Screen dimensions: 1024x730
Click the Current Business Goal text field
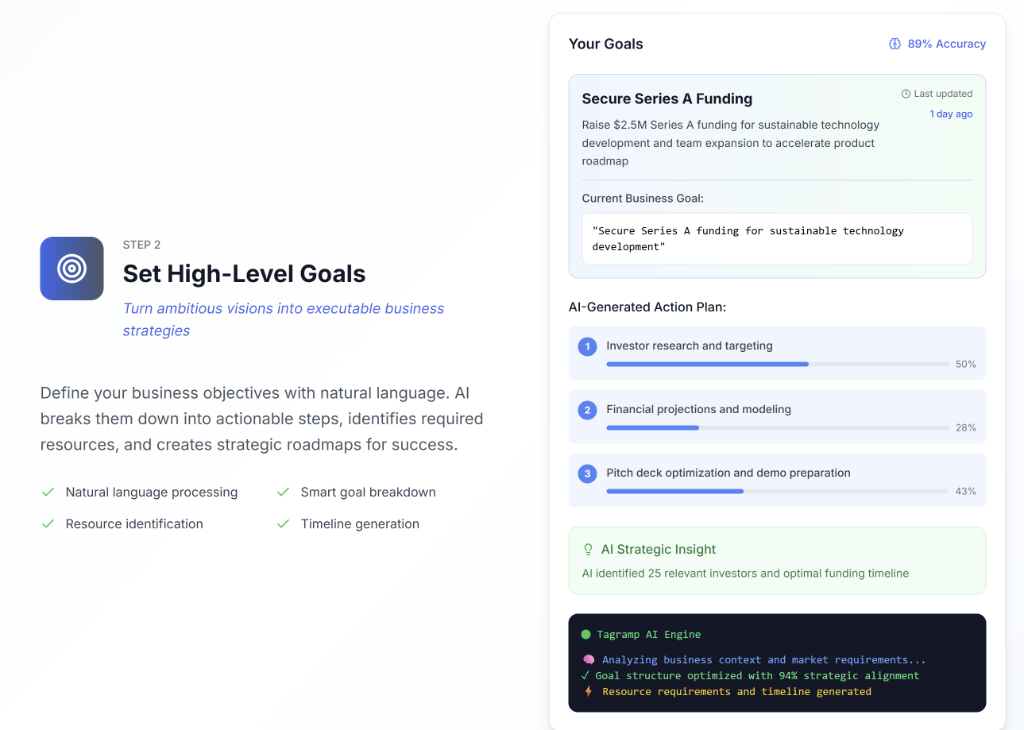pyautogui.click(x=776, y=238)
